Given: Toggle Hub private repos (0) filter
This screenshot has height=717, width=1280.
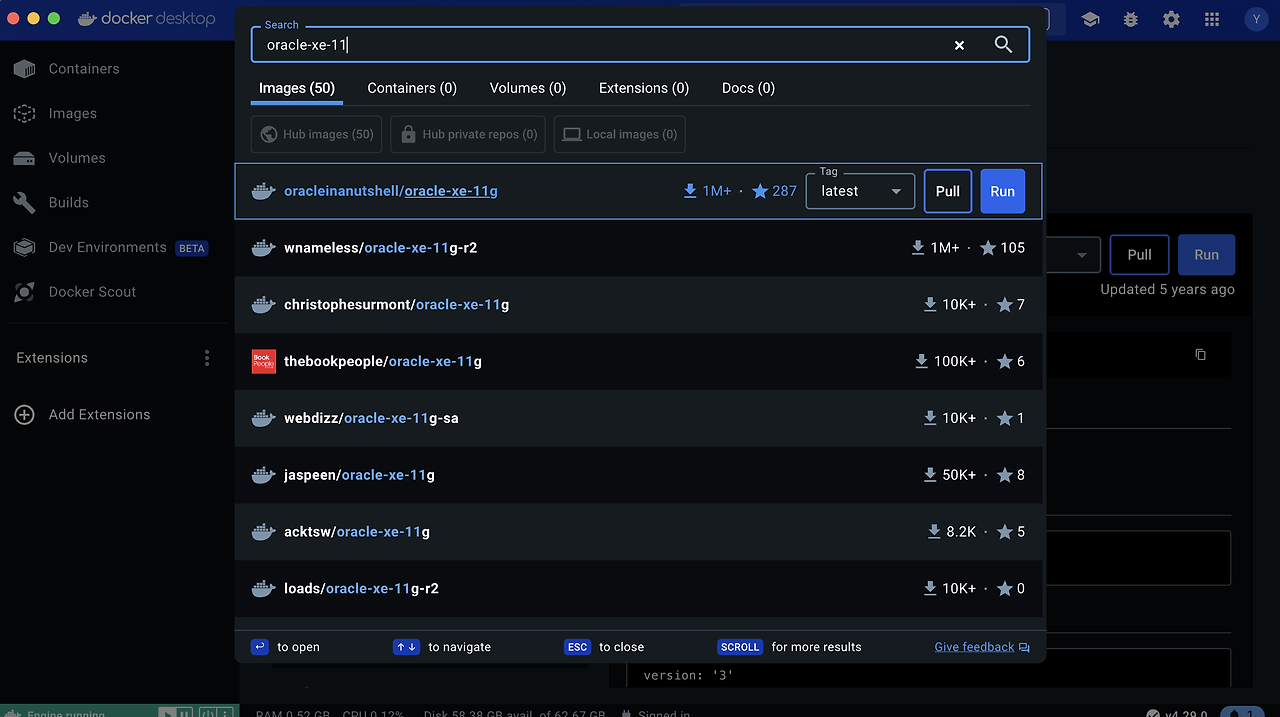Looking at the screenshot, I should pyautogui.click(x=467, y=134).
